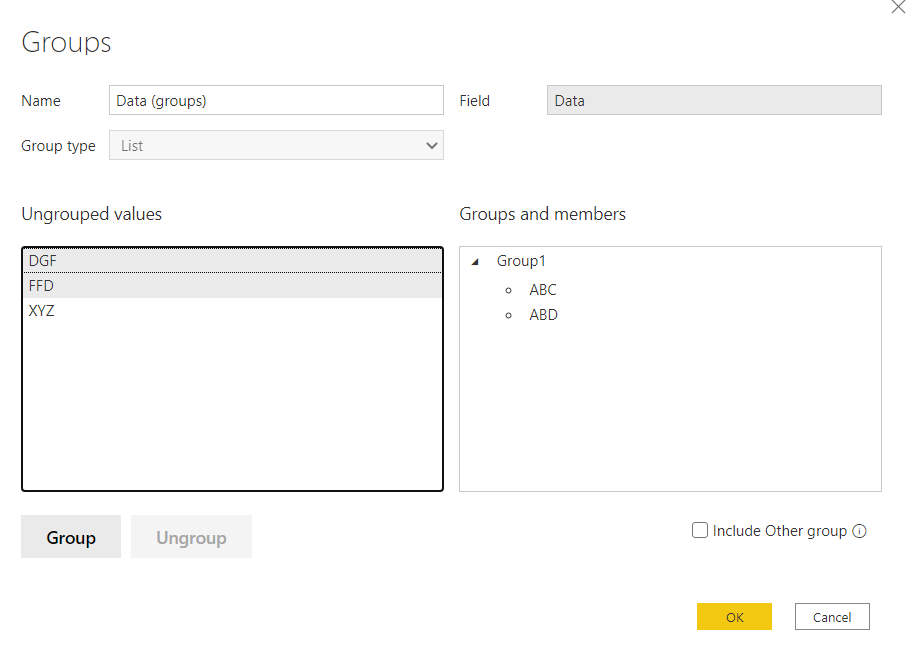Collapse the Group1 tree node
This screenshot has height=661, width=912.
coord(475,262)
